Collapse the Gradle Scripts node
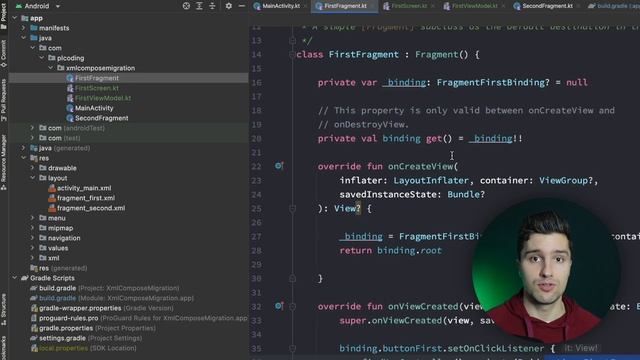Screen dimensions: 640x360 [15, 278]
